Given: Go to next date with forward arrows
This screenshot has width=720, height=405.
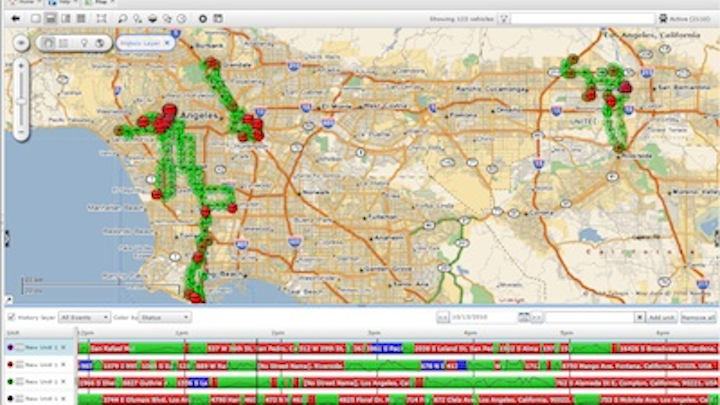Looking at the screenshot, I should (537, 317).
